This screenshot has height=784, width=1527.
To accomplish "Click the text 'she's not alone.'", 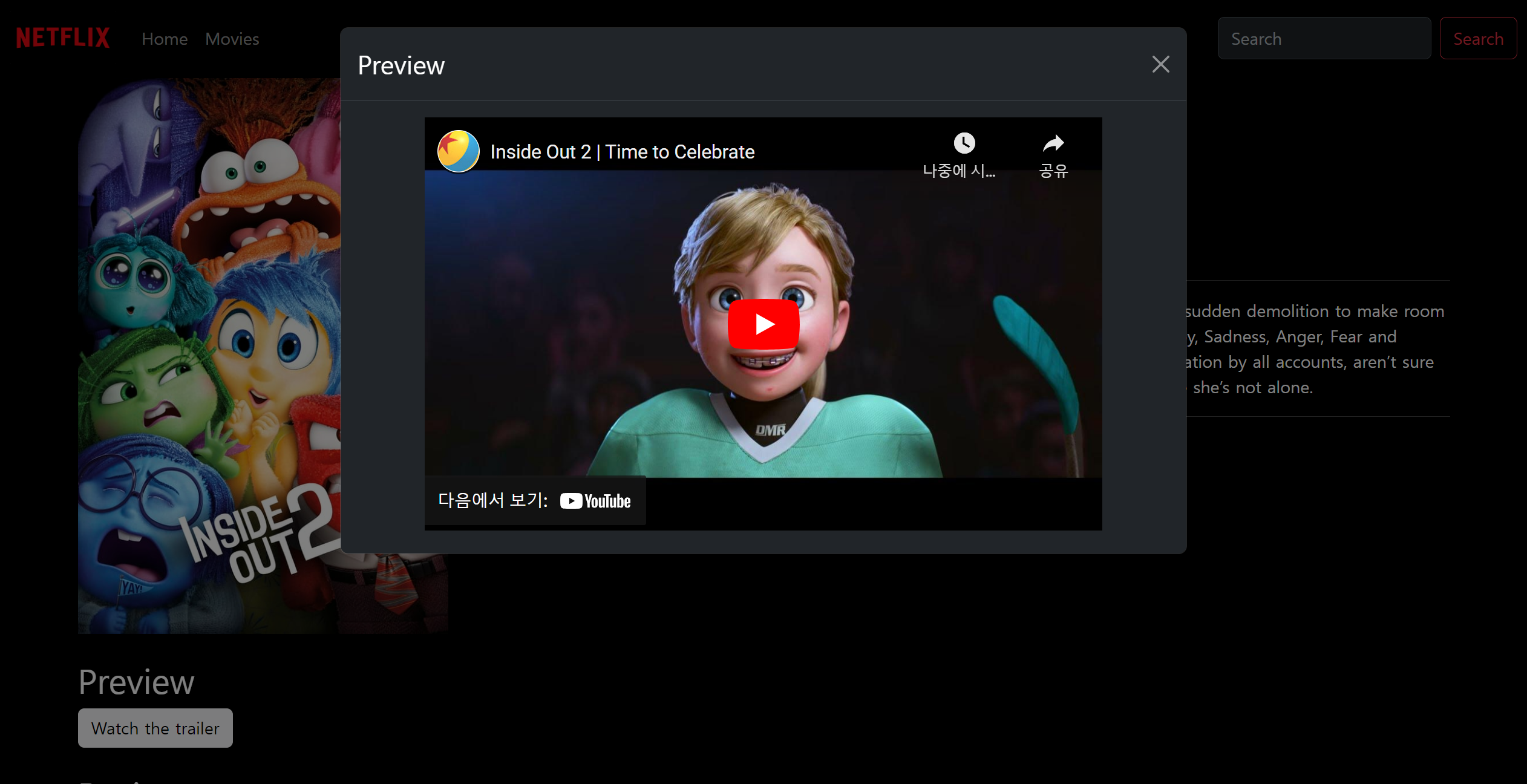I will click(x=1253, y=387).
